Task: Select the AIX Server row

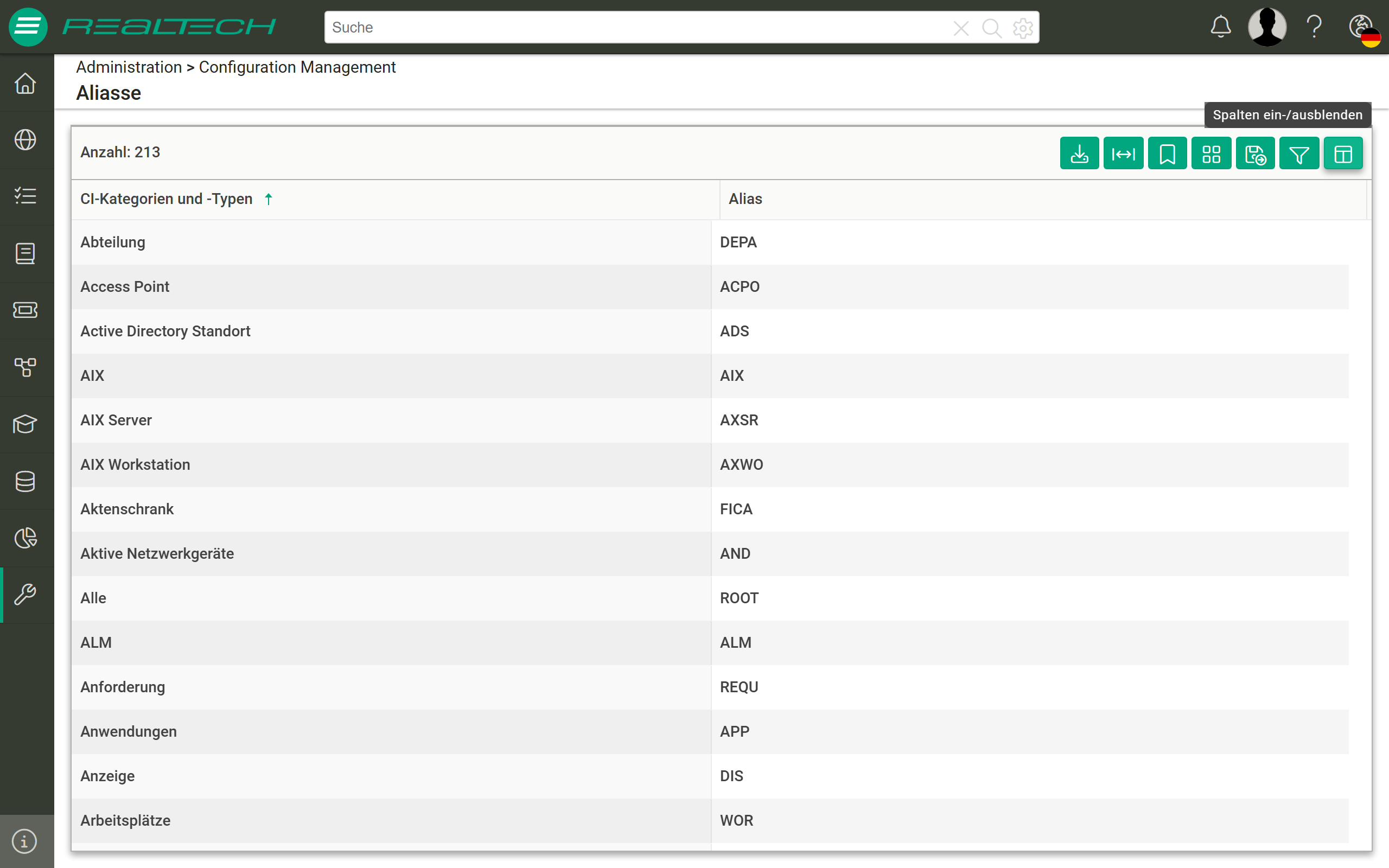Action: [710, 420]
